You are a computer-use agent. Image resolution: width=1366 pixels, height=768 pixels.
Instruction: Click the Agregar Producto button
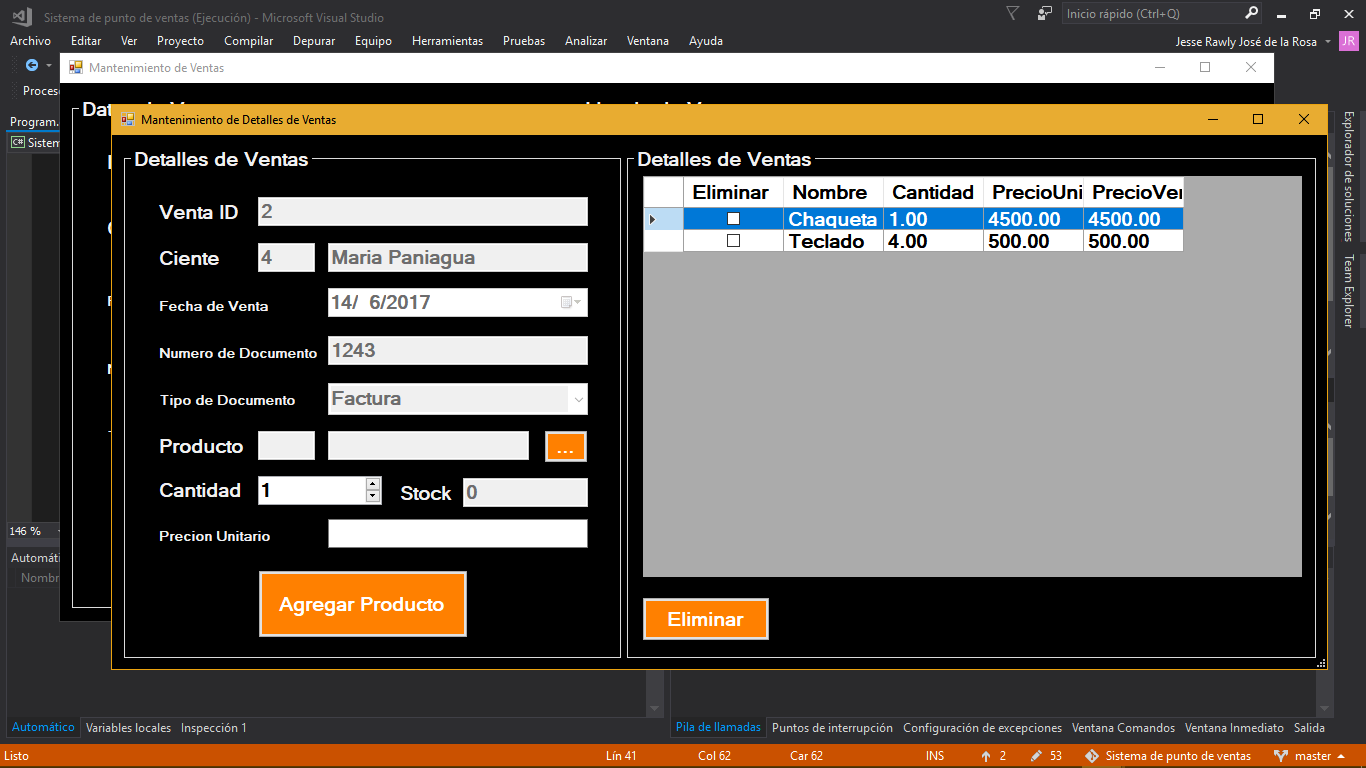pyautogui.click(x=362, y=604)
